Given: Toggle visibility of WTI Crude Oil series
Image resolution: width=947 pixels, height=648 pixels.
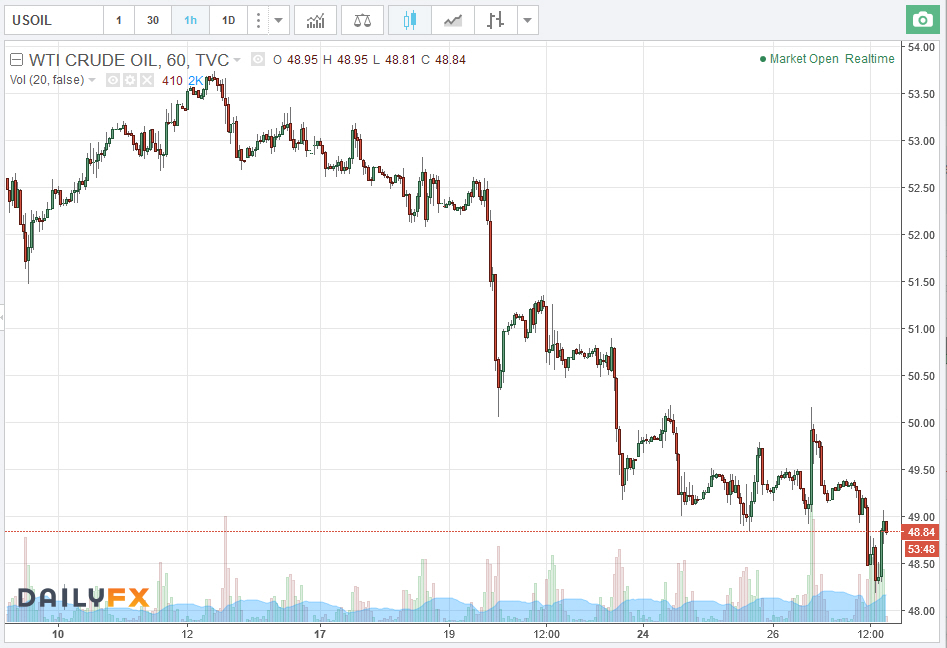Looking at the screenshot, I should point(258,59).
